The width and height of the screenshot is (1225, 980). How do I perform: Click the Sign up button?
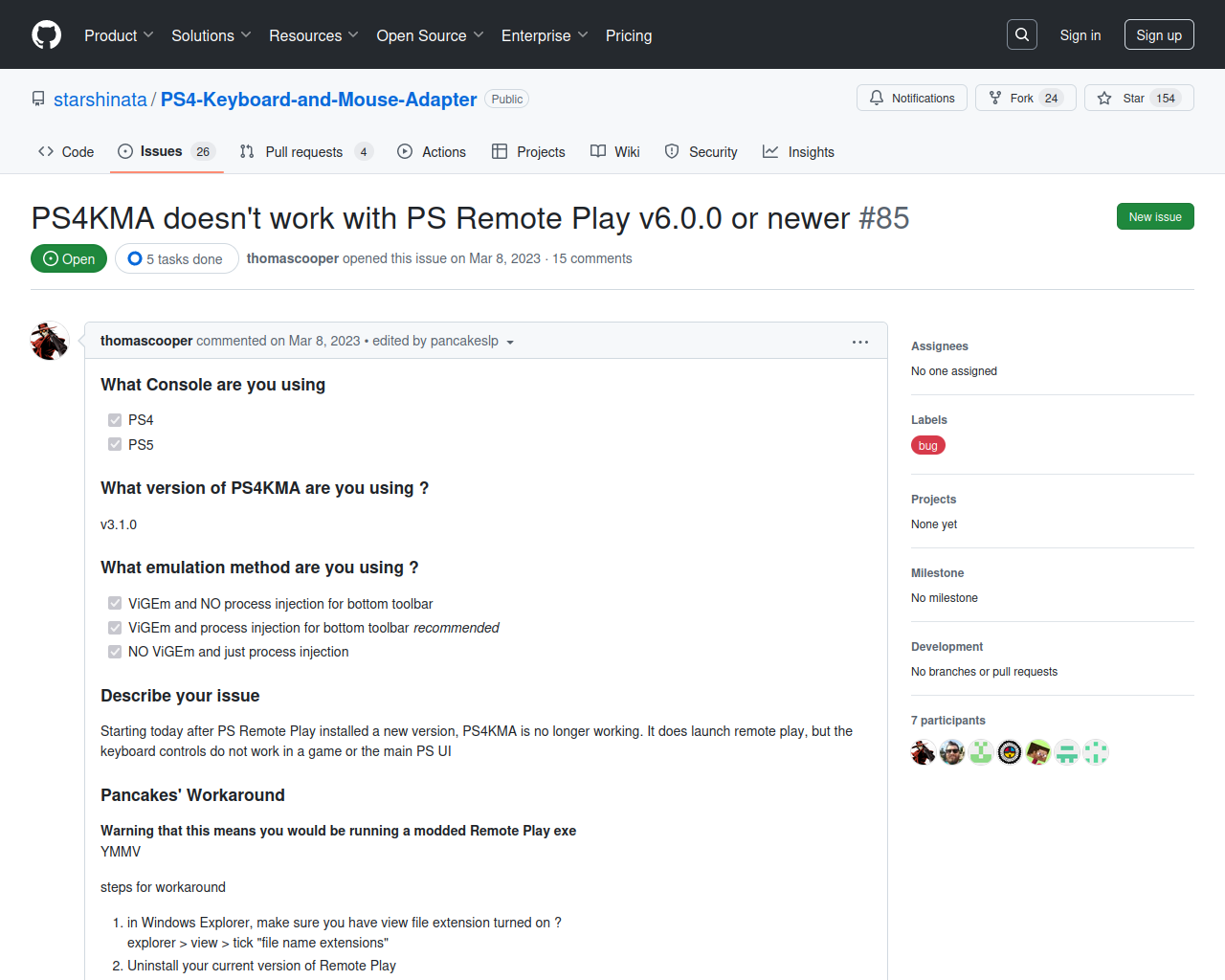coord(1159,34)
